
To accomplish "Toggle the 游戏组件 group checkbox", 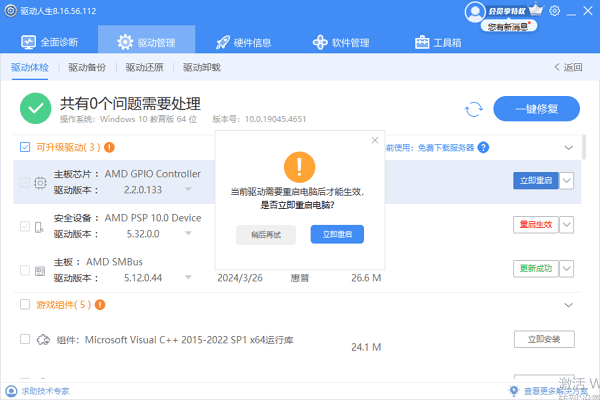I will 25,304.
